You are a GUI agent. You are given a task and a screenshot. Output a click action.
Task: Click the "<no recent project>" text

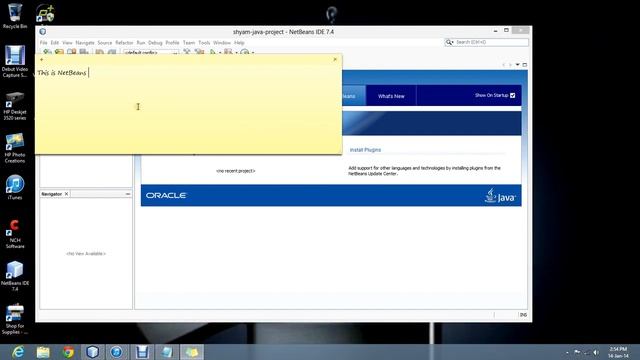click(x=236, y=171)
